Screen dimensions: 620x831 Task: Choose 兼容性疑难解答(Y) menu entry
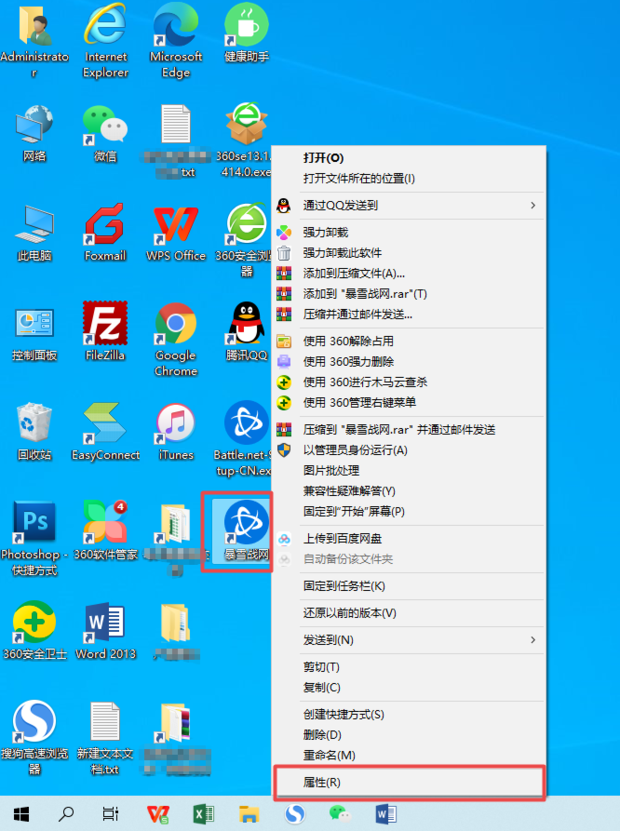[x=408, y=491]
